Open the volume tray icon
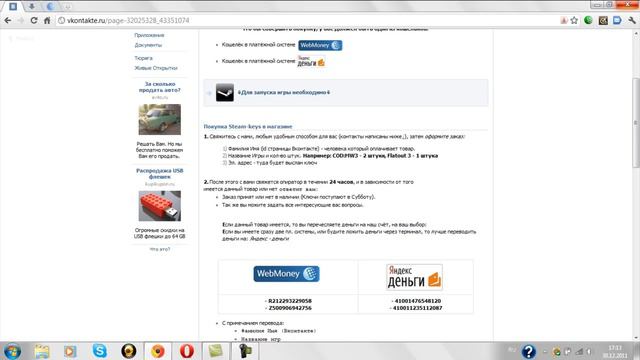Image resolution: width=640 pixels, height=360 pixels. (589, 351)
